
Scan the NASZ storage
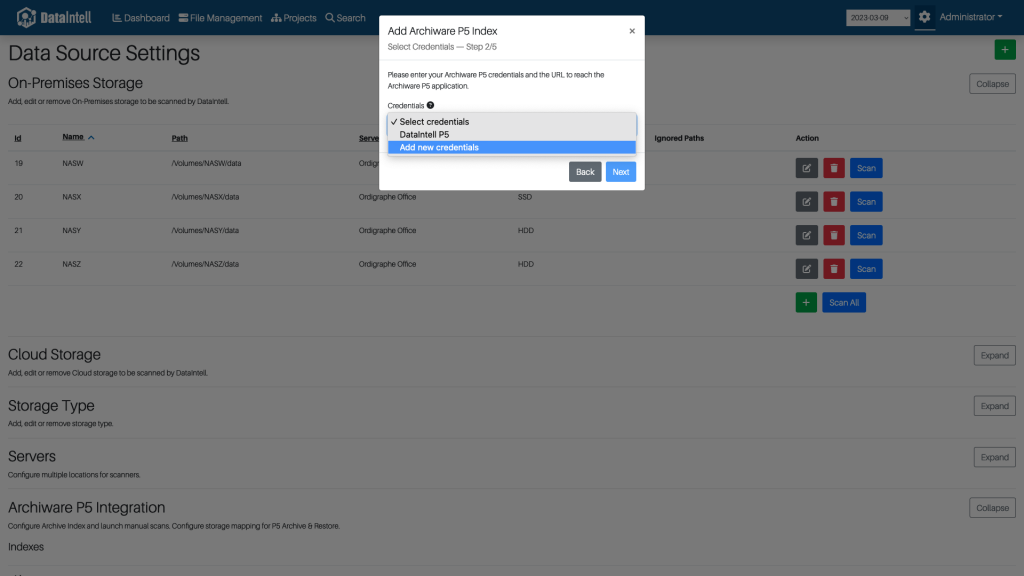(866, 269)
